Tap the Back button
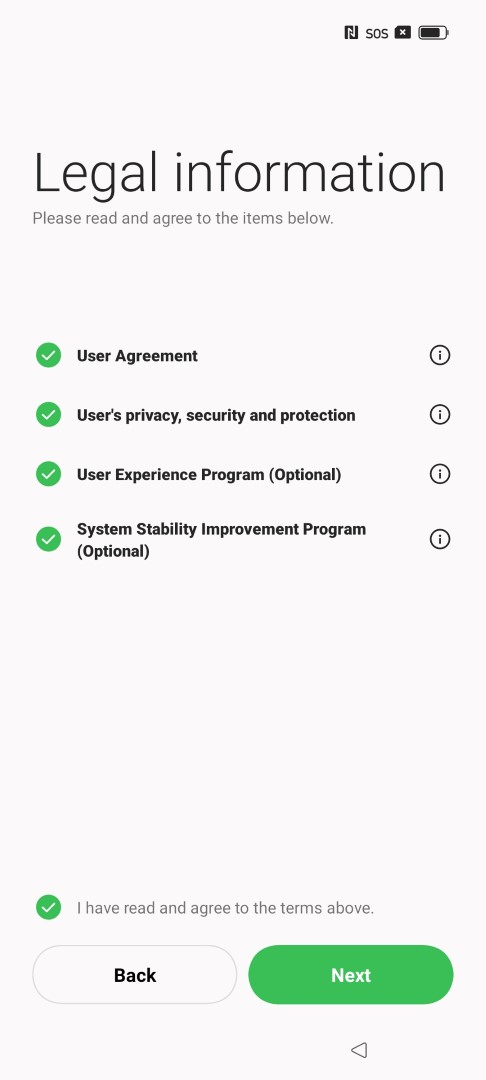486x1080 pixels. pyautogui.click(x=135, y=975)
